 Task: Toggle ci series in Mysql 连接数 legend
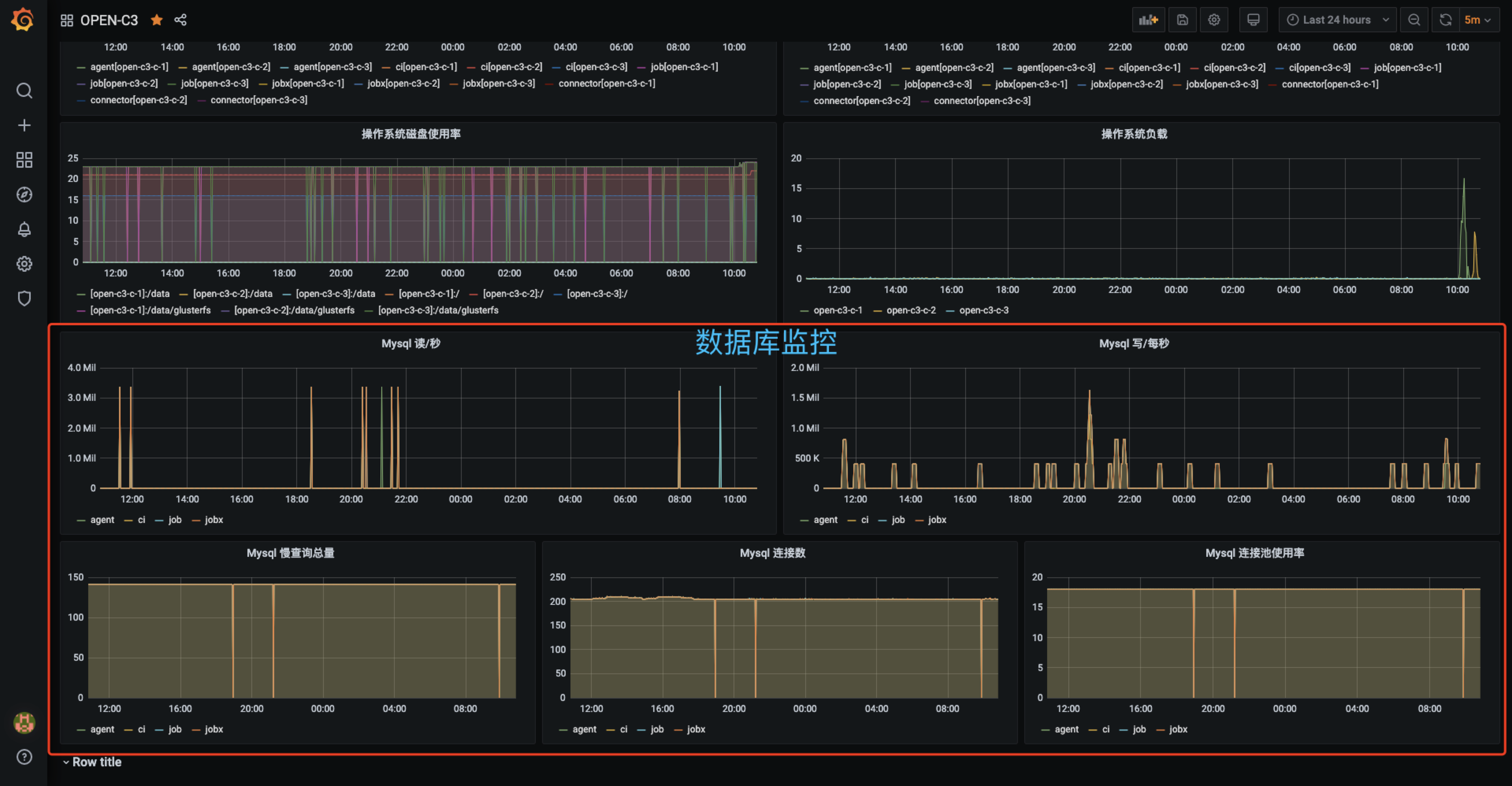tap(623, 729)
